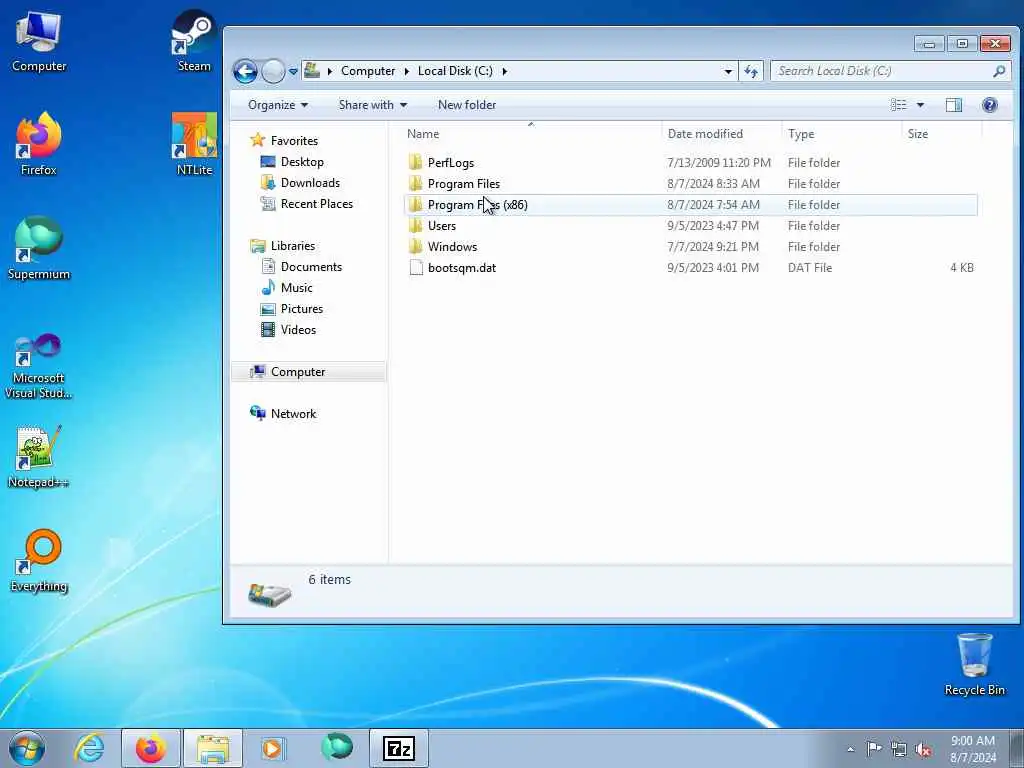
Task: Switch to Firefox in the taskbar
Action: click(150, 748)
